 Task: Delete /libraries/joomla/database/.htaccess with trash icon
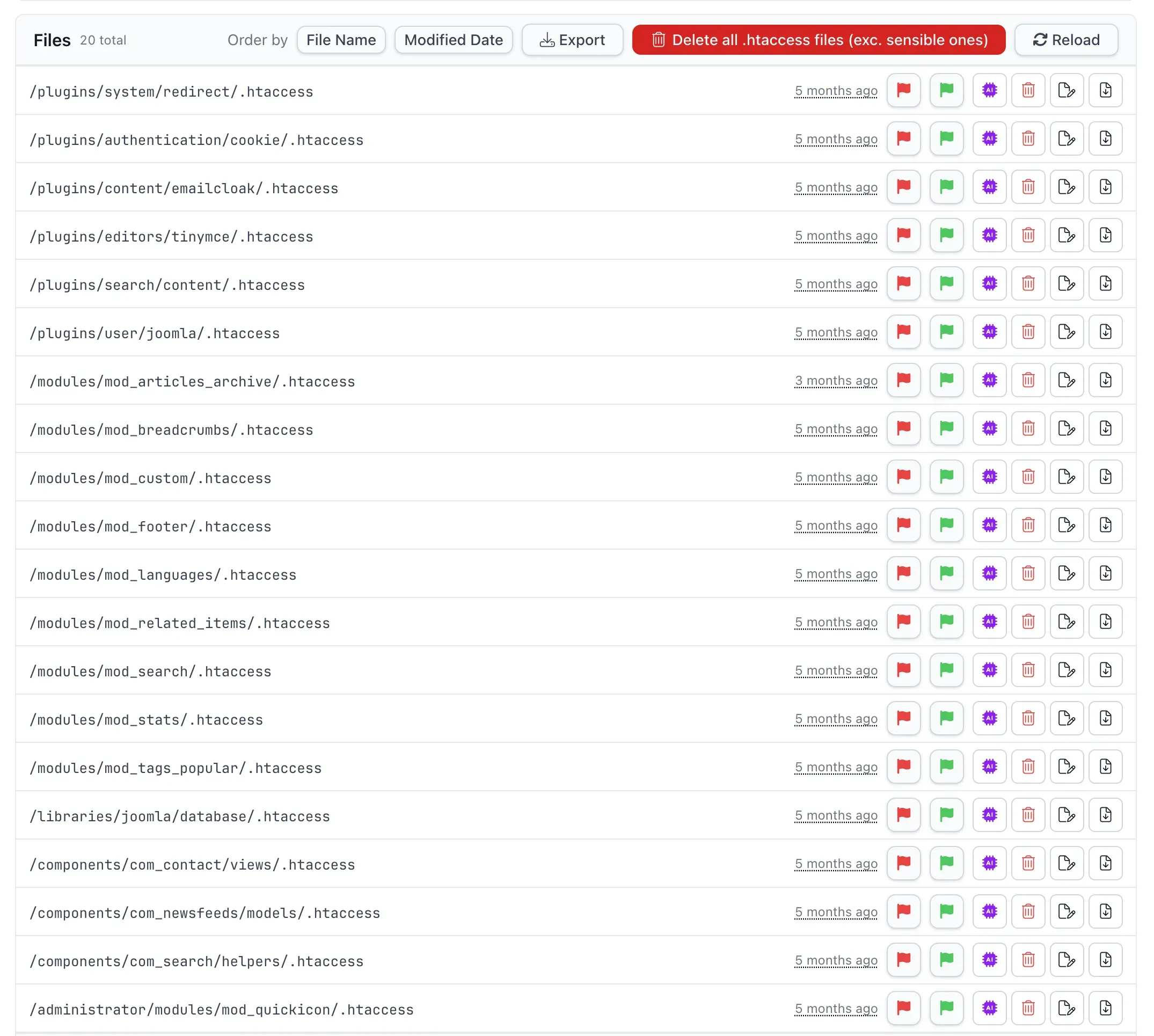(1028, 816)
